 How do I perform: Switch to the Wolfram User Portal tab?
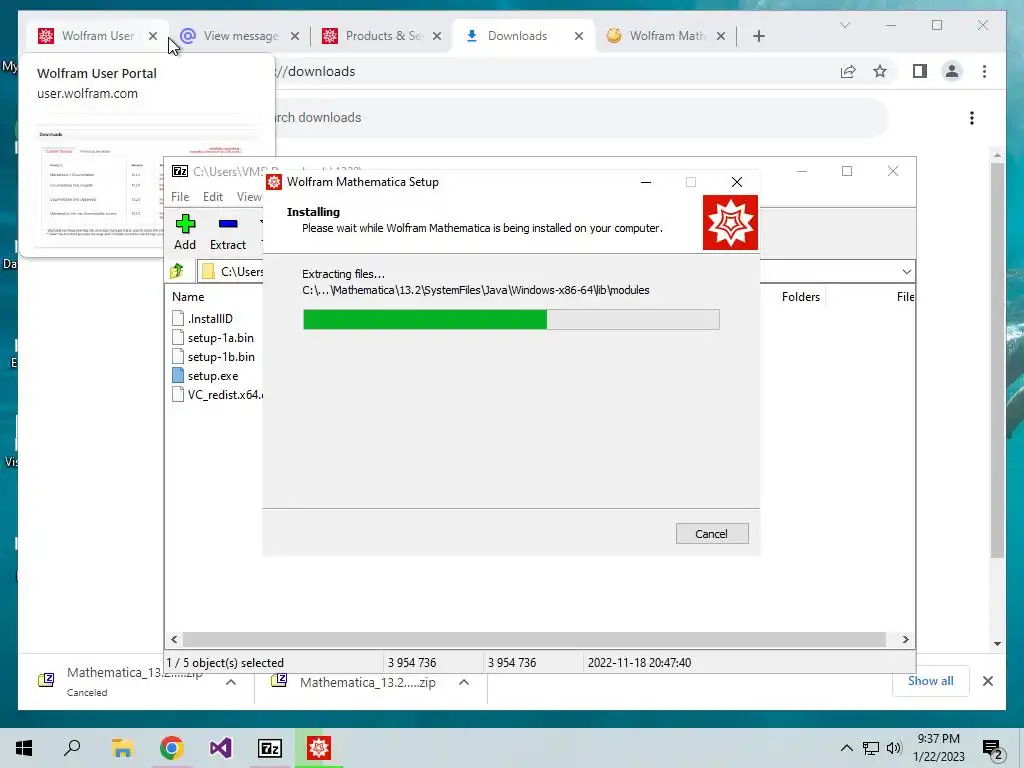click(97, 36)
